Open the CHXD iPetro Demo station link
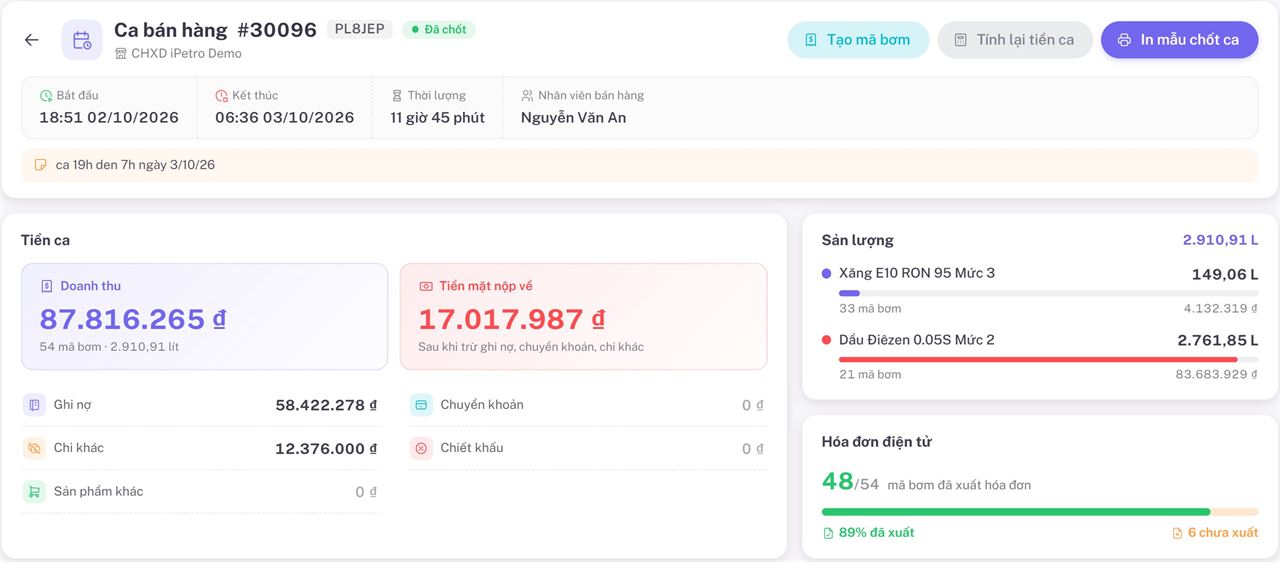This screenshot has height=562, width=1280. coord(186,54)
